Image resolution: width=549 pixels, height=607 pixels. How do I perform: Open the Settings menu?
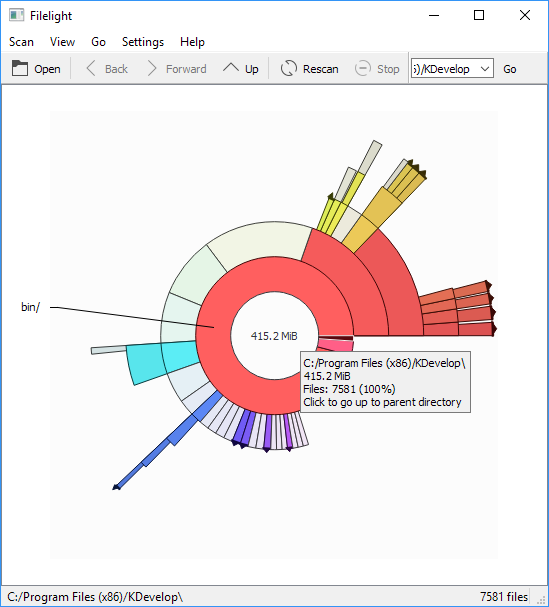(143, 42)
